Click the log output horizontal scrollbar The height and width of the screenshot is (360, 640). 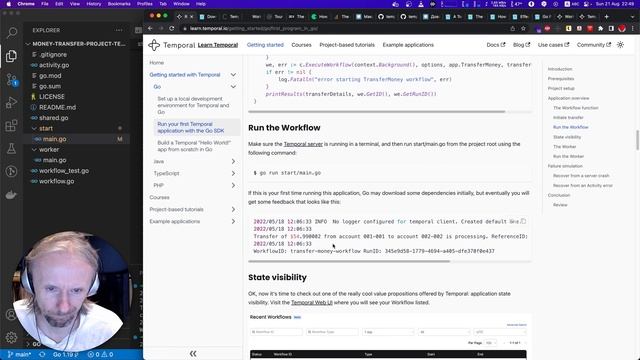pos(349,261)
